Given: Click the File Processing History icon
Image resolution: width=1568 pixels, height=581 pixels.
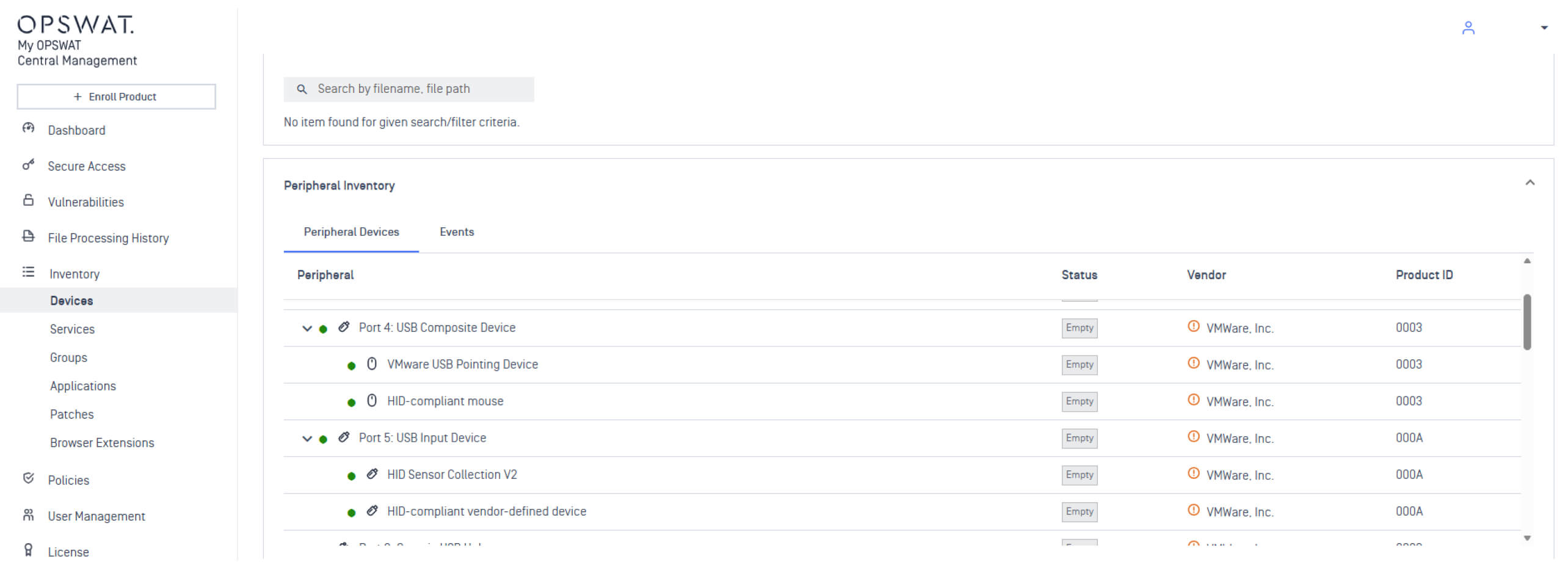Looking at the screenshot, I should (28, 236).
